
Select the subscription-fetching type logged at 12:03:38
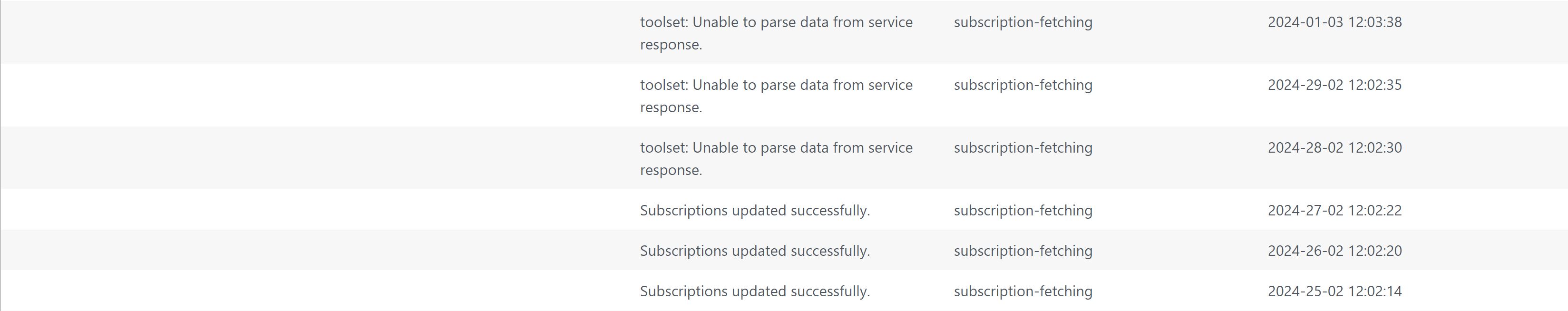coord(1023,22)
